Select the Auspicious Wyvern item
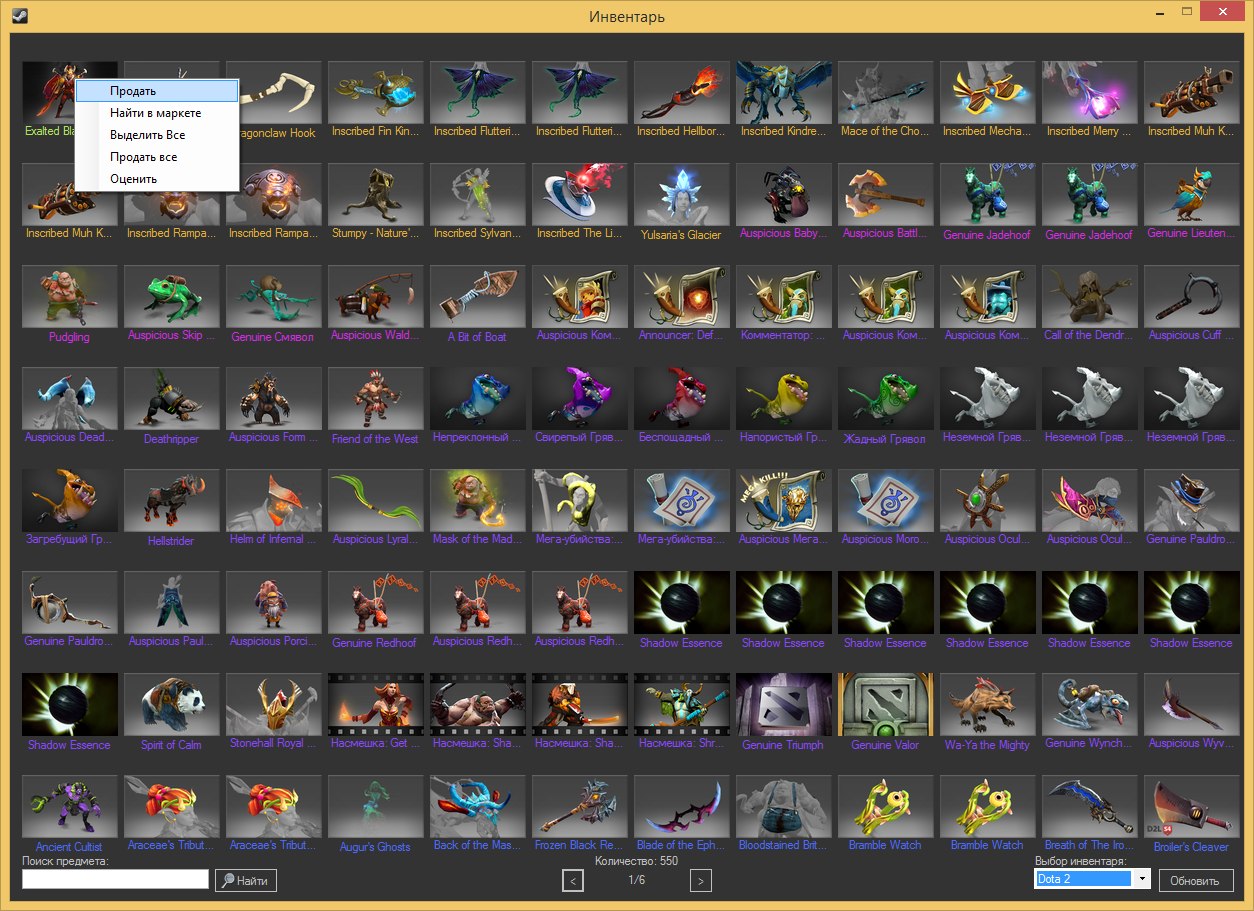Screen dimensions: 1254x911 (x=1192, y=705)
